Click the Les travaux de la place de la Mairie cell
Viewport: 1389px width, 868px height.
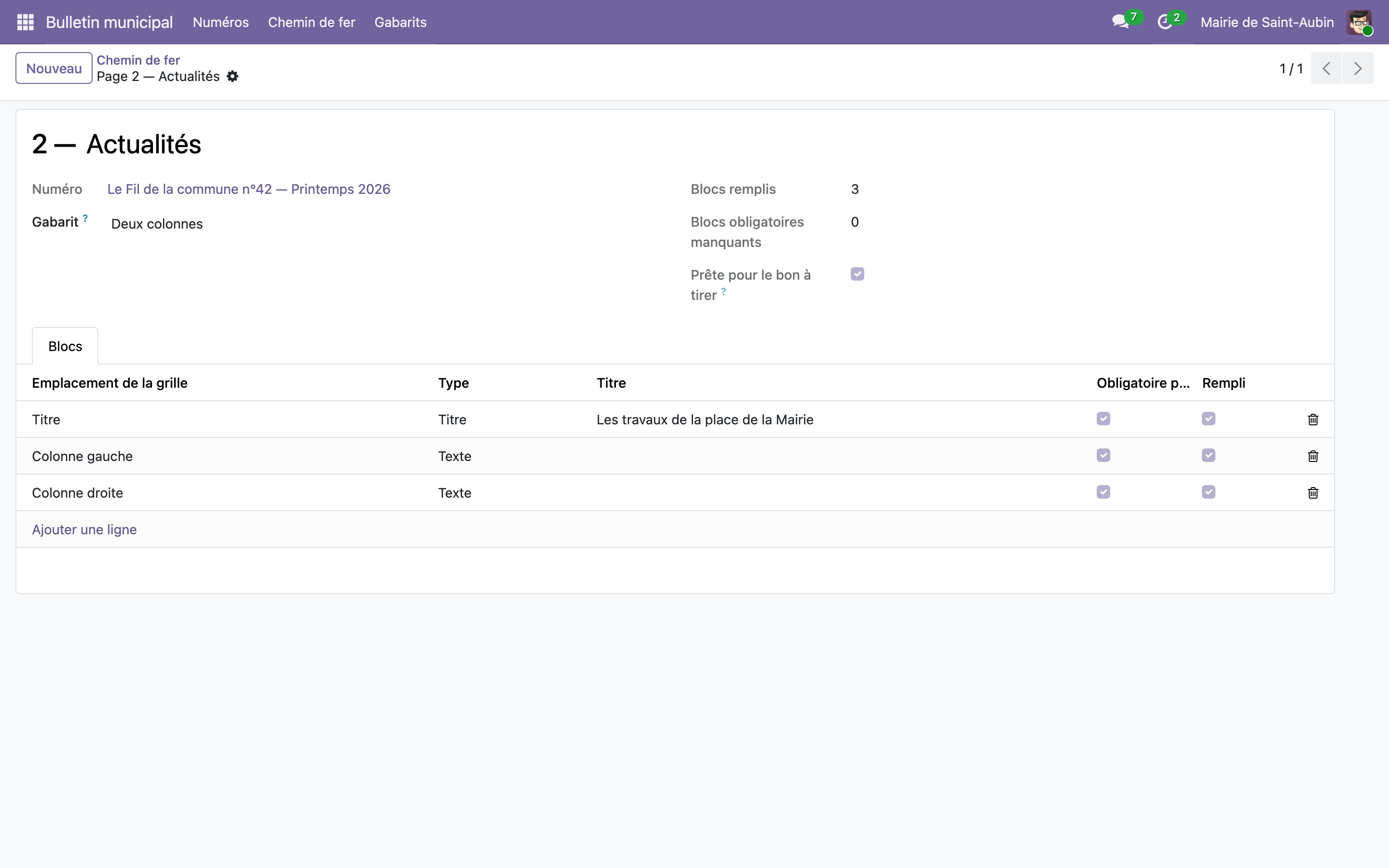pos(705,420)
